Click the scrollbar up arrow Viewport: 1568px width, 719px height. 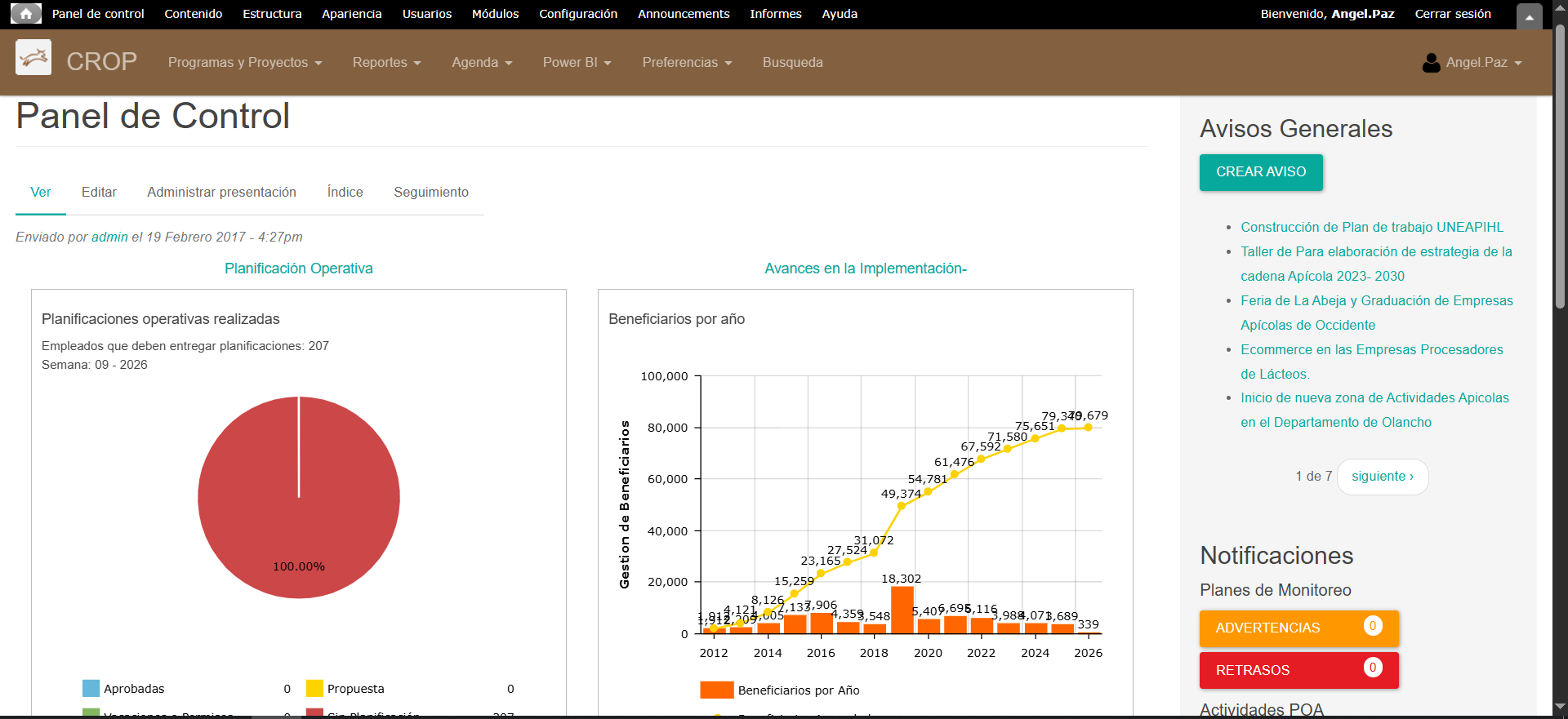(1560, 7)
